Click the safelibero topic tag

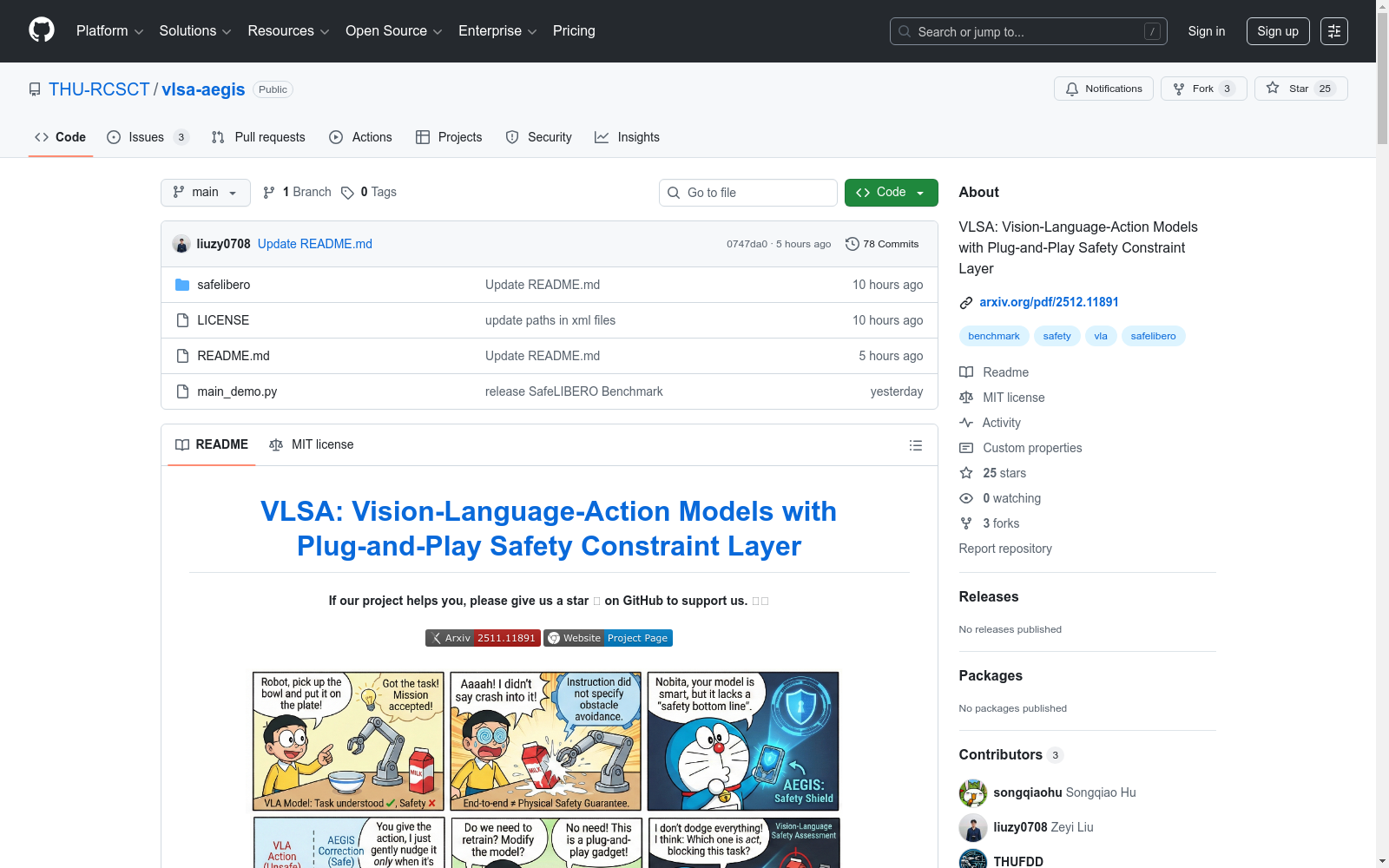(1153, 336)
